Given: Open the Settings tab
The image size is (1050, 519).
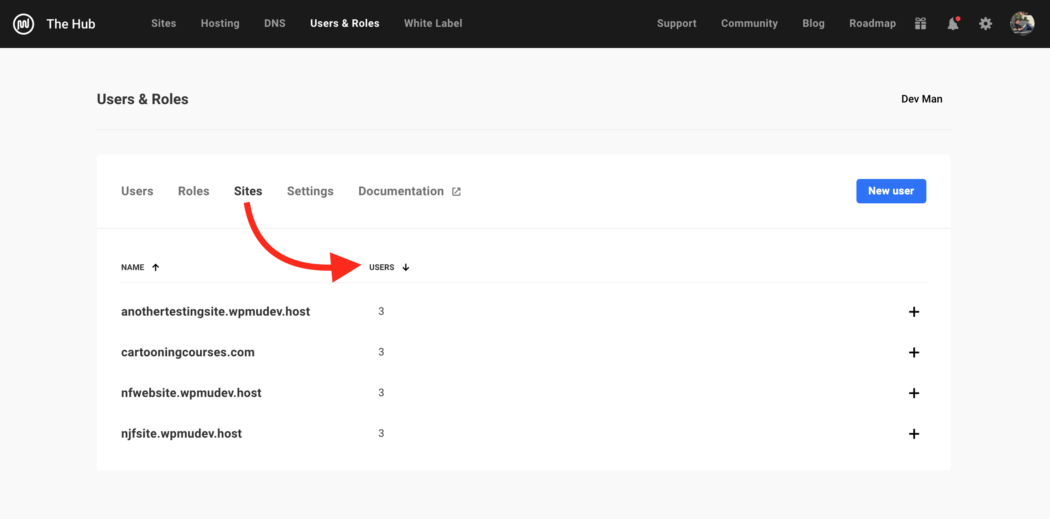Looking at the screenshot, I should [310, 191].
